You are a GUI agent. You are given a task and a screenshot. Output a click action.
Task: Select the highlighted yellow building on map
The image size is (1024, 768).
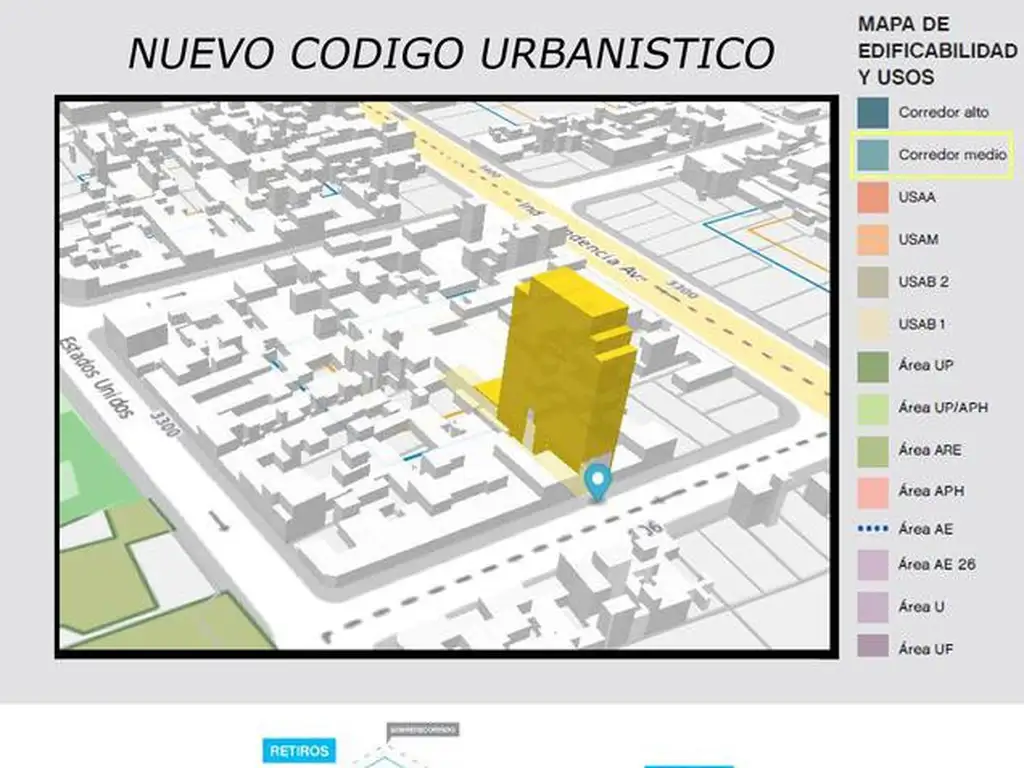pos(563,360)
